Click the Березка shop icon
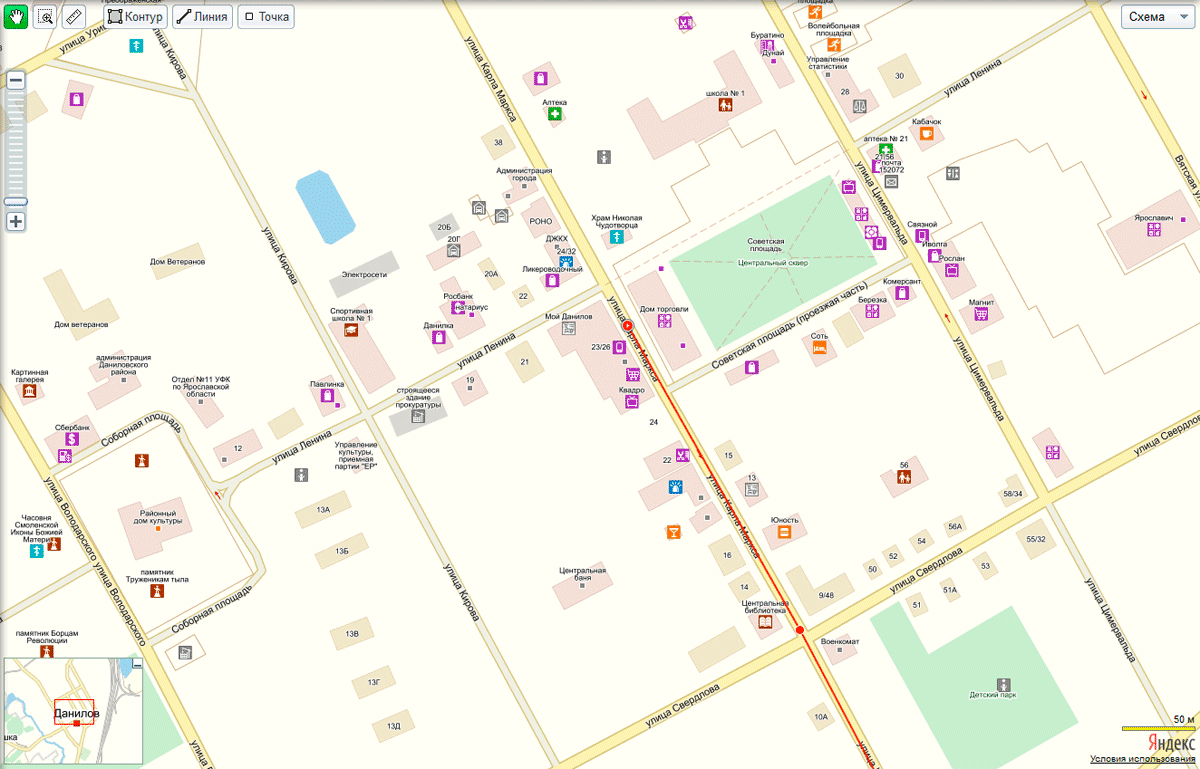1200x769 pixels. coord(872,311)
